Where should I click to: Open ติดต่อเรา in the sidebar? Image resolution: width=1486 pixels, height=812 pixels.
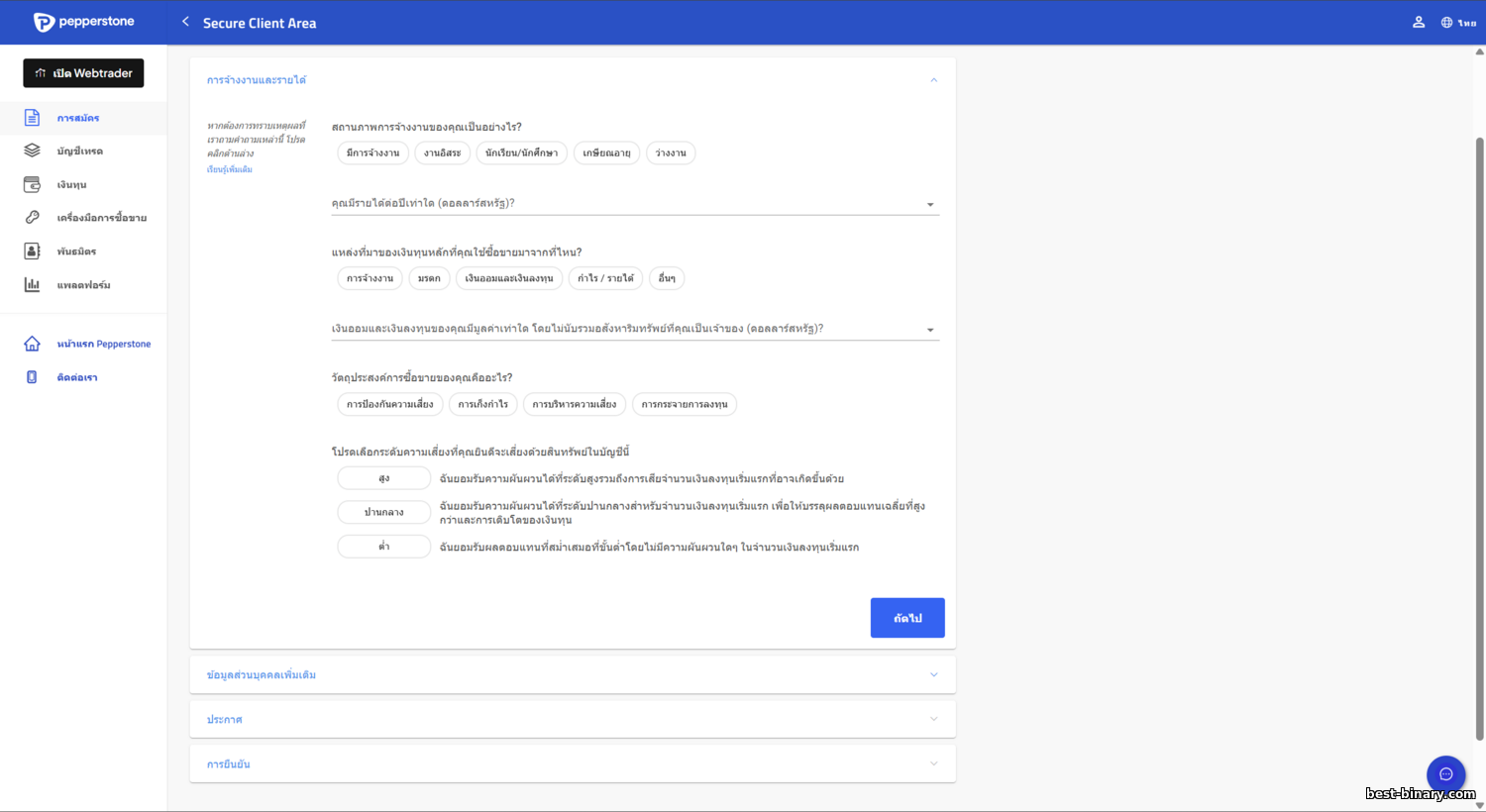77,377
